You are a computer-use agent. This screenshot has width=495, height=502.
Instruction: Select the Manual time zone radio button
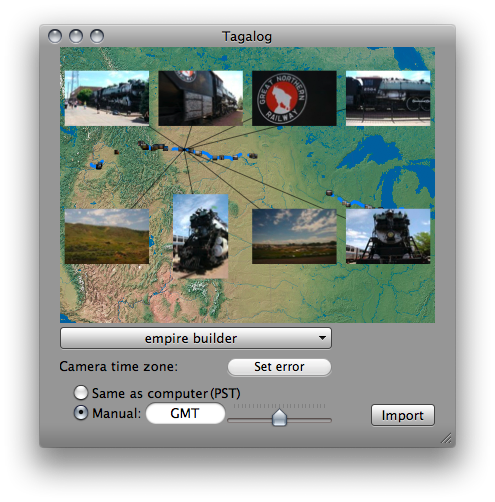[81, 413]
